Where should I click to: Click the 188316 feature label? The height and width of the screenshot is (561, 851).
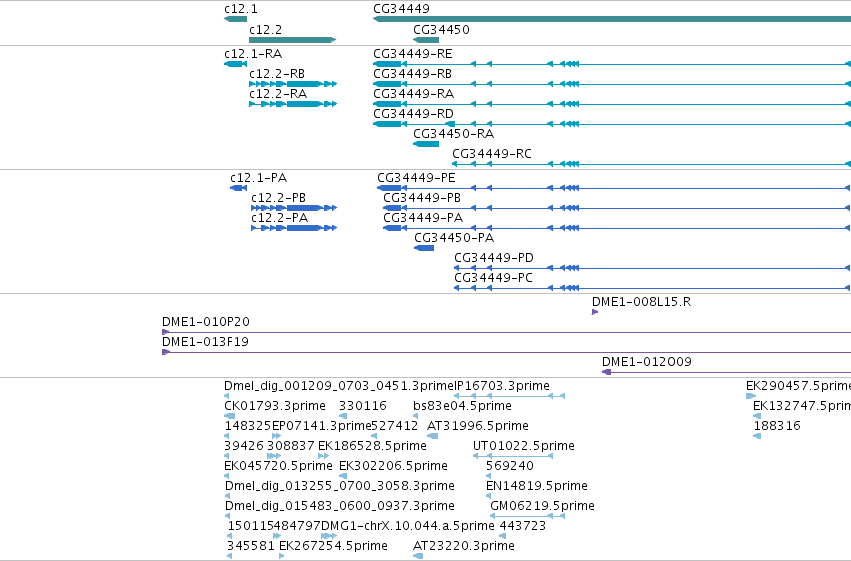pos(777,426)
